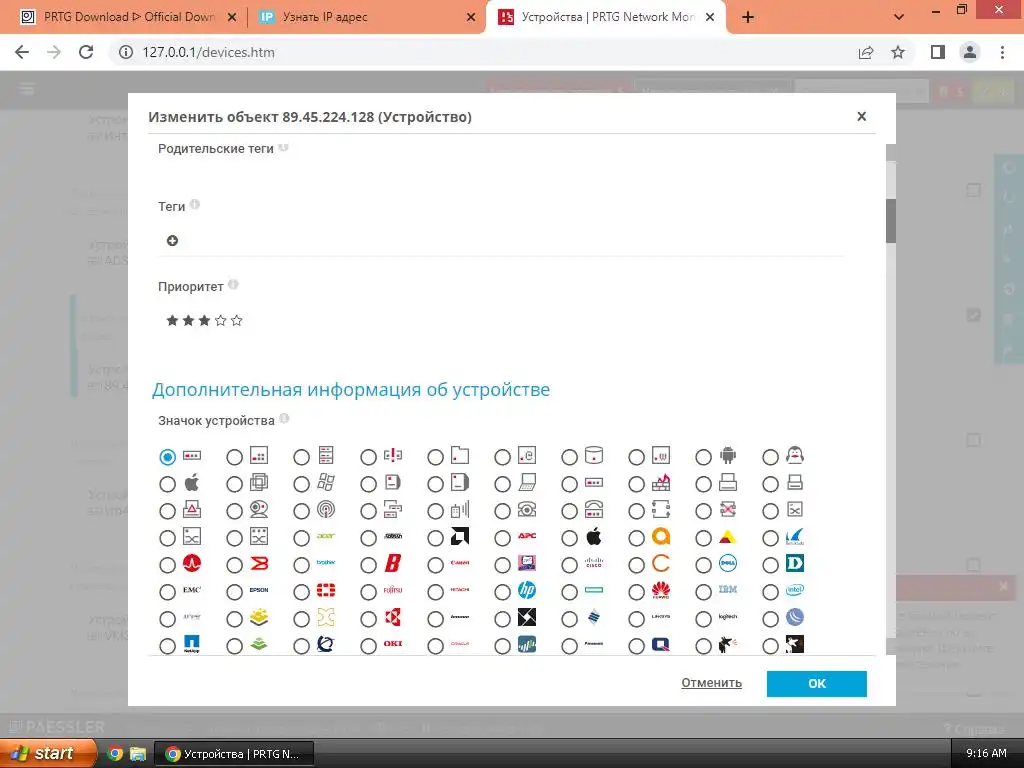The height and width of the screenshot is (768, 1024).
Task: Select radio button beside the Epson logo
Action: click(234, 592)
